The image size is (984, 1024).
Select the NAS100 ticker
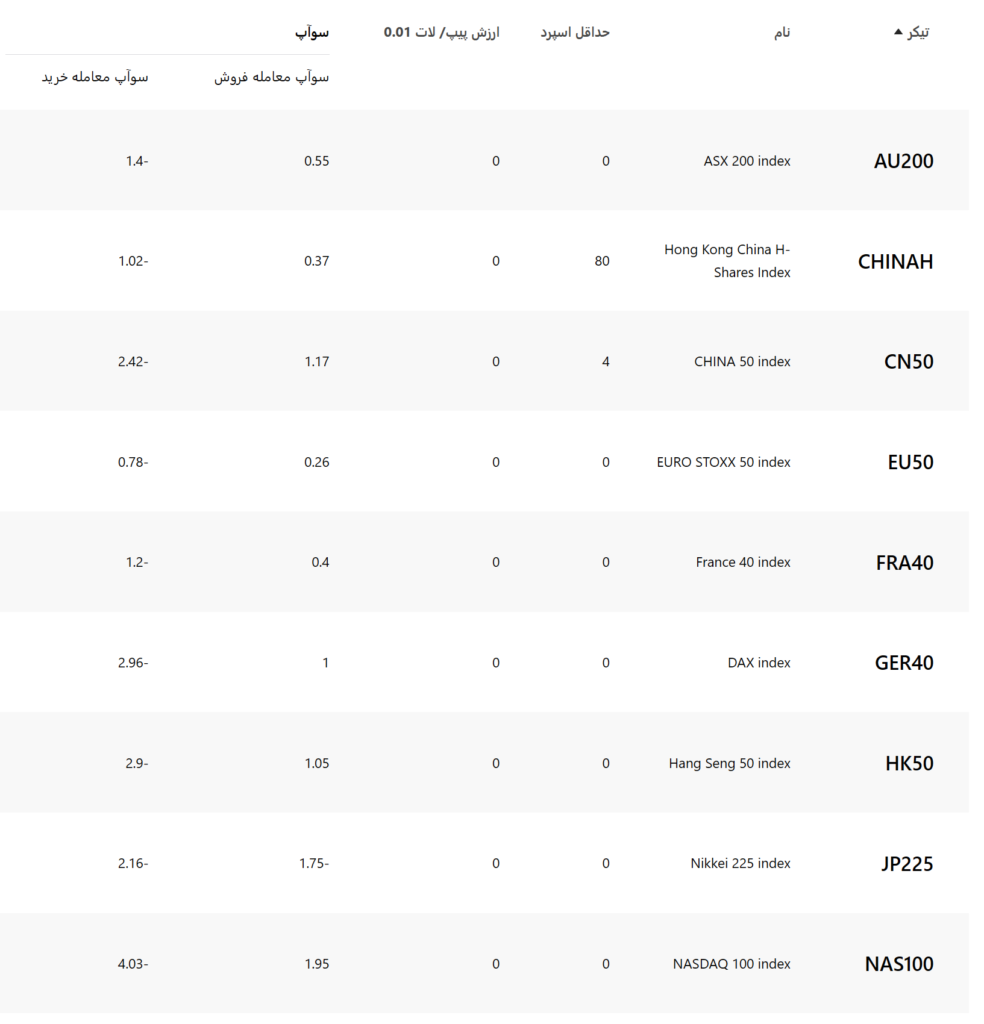click(899, 964)
